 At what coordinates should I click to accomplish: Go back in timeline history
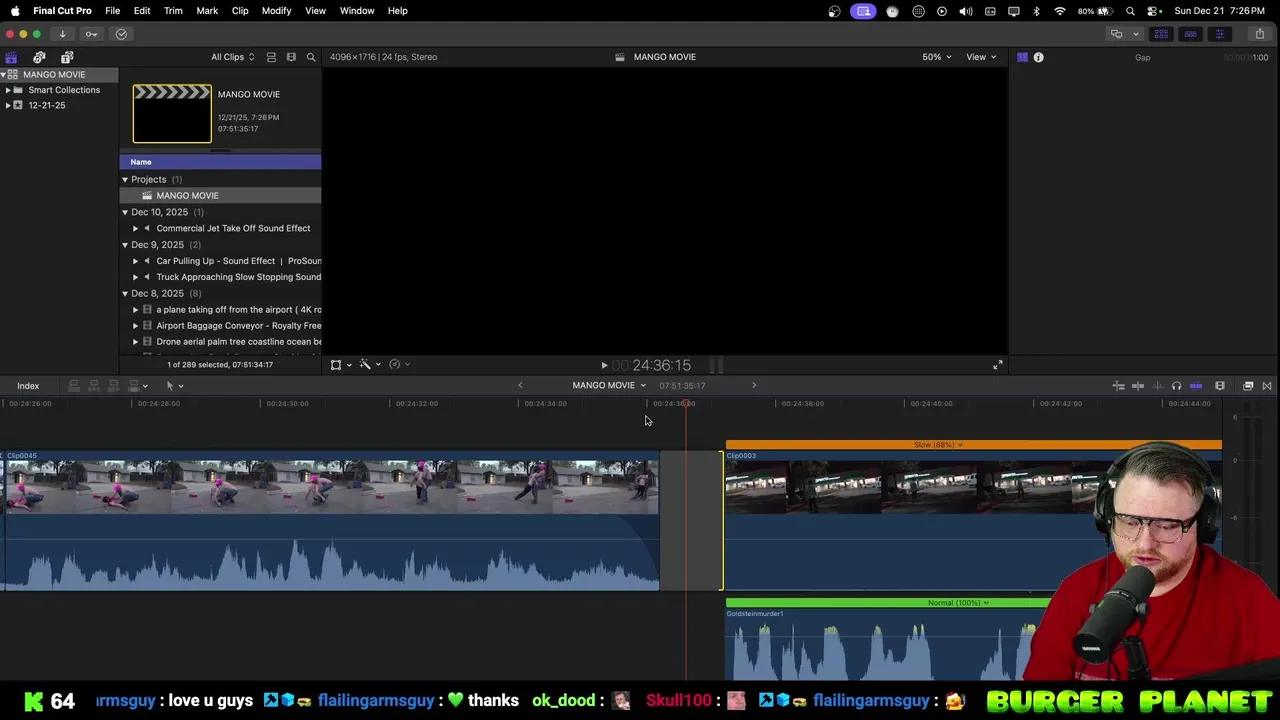(520, 385)
